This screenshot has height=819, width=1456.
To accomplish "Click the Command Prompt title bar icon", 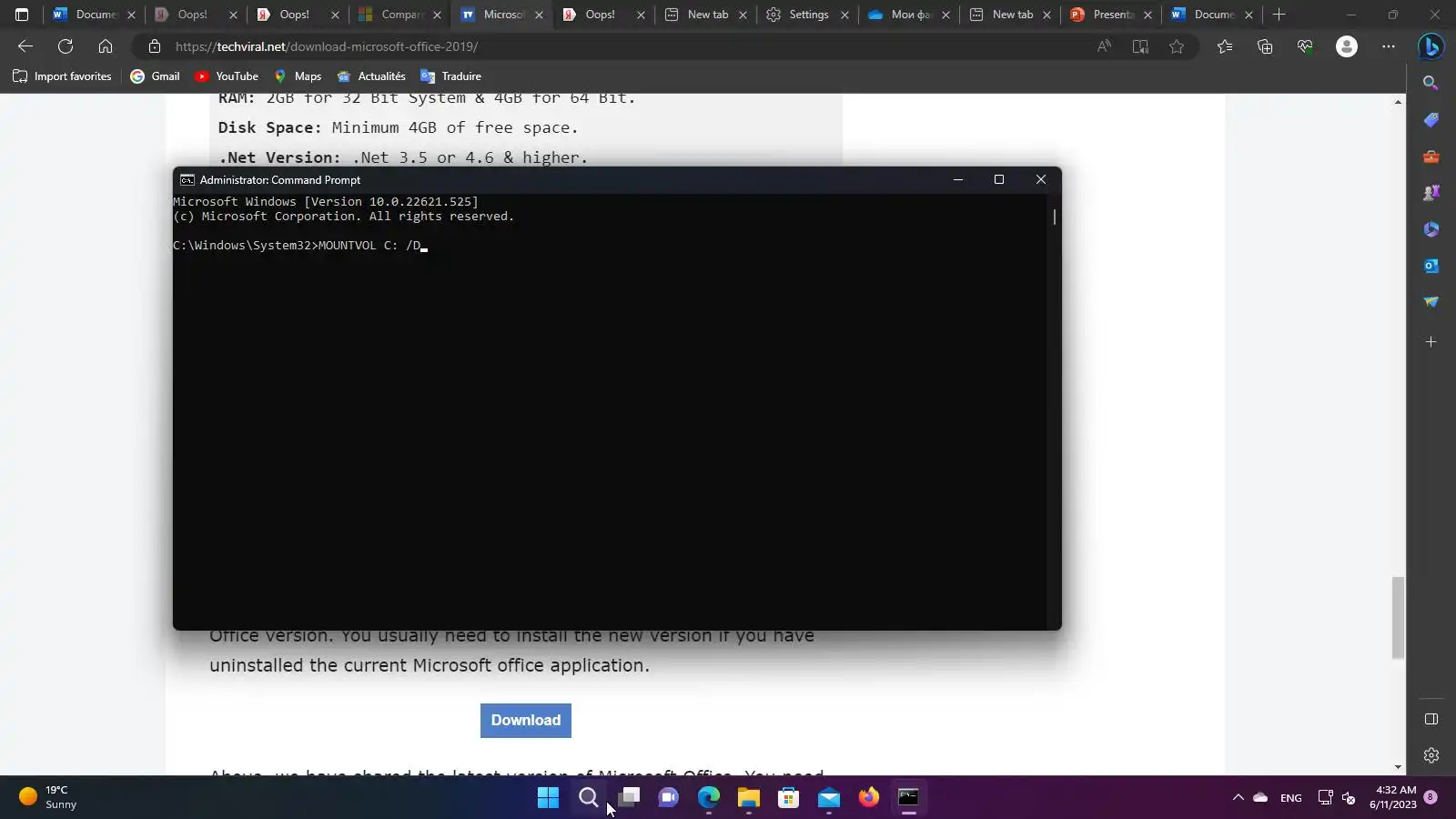I will [x=187, y=180].
